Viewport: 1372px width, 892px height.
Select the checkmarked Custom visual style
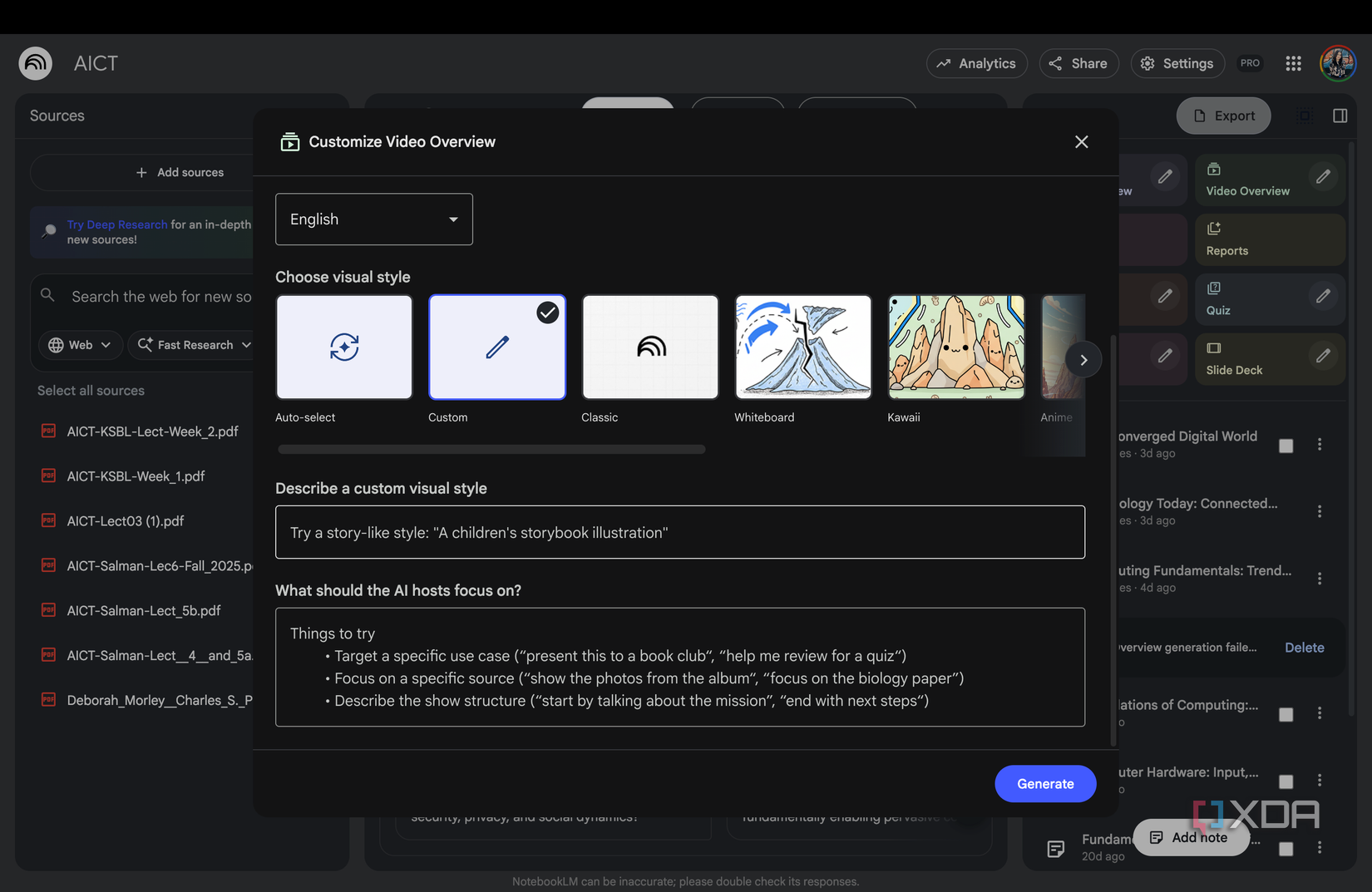click(x=496, y=347)
